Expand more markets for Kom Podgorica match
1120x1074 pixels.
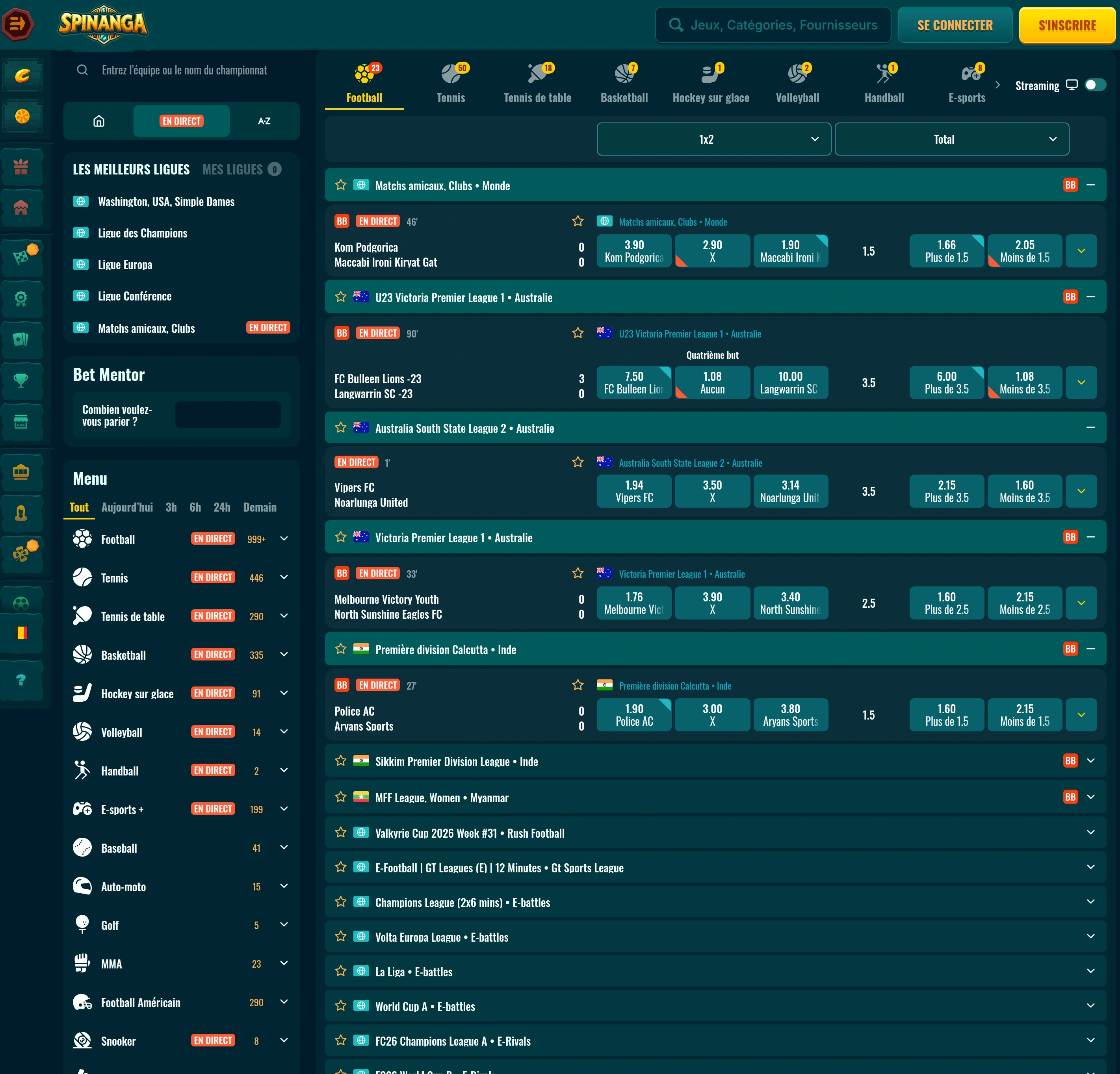[1081, 251]
